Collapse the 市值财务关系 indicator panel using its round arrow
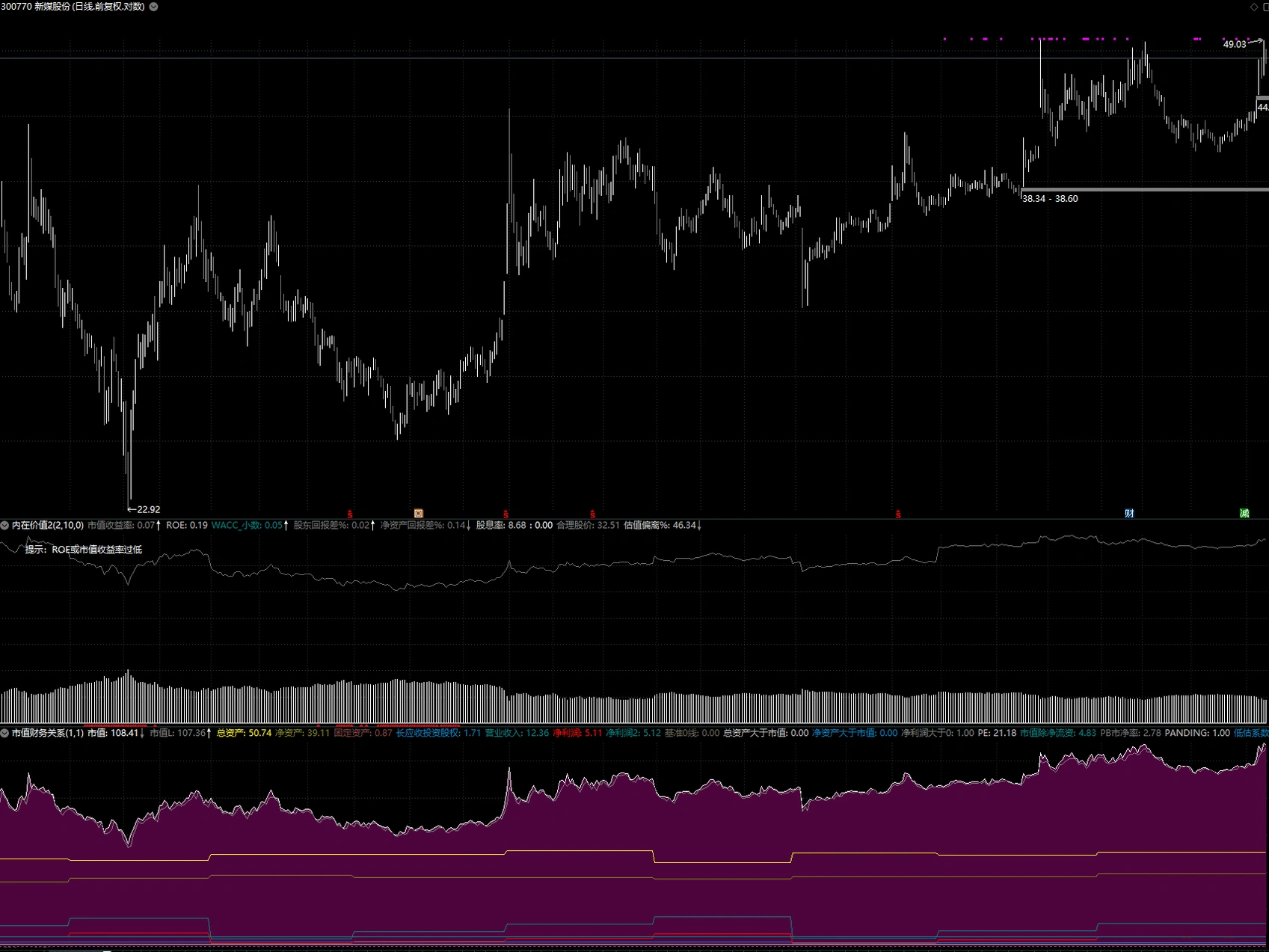The width and height of the screenshot is (1269, 952). tap(5, 733)
